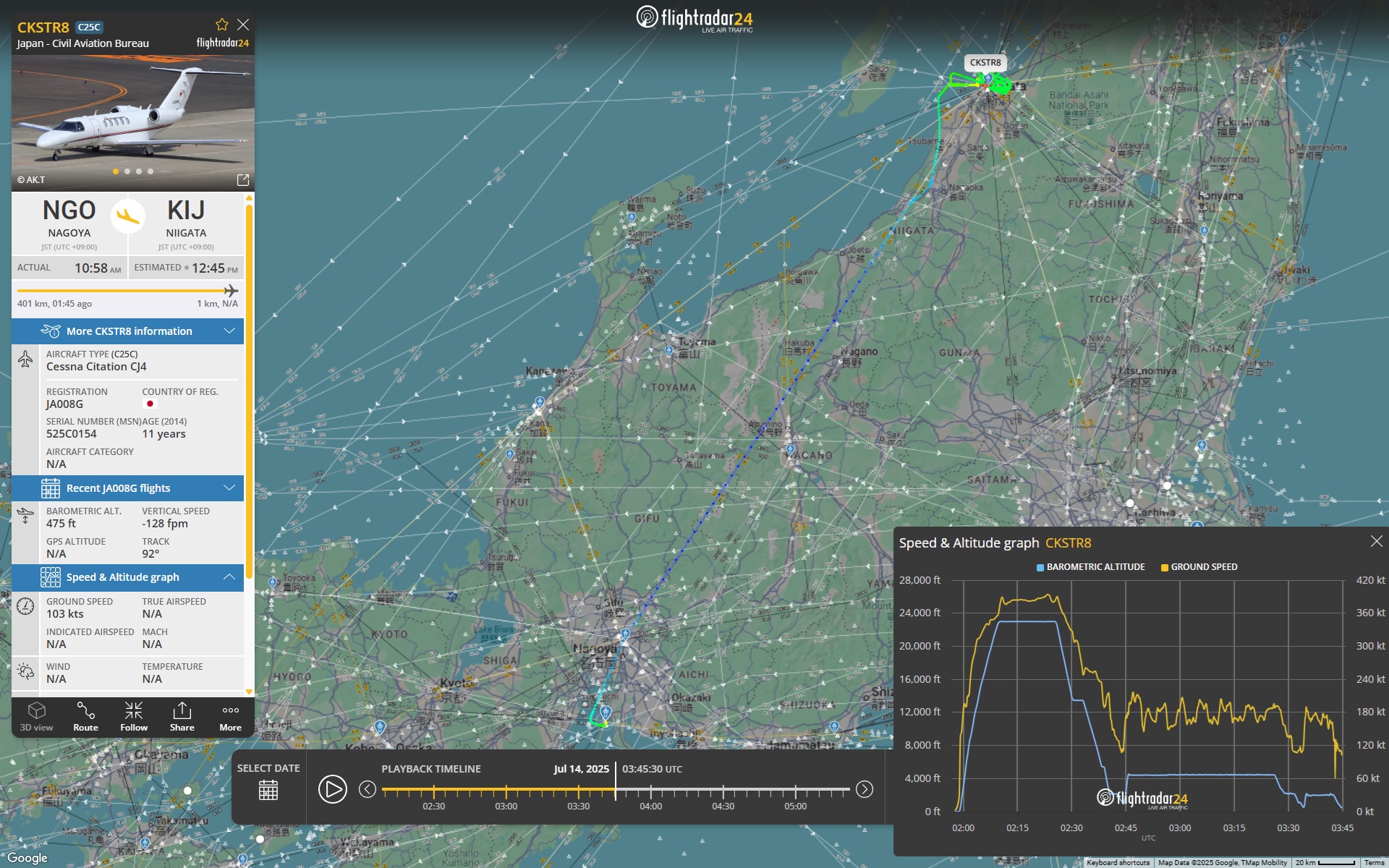Click the altitude icon by Barometric Alt
This screenshot has height=868, width=1389.
coord(25,516)
